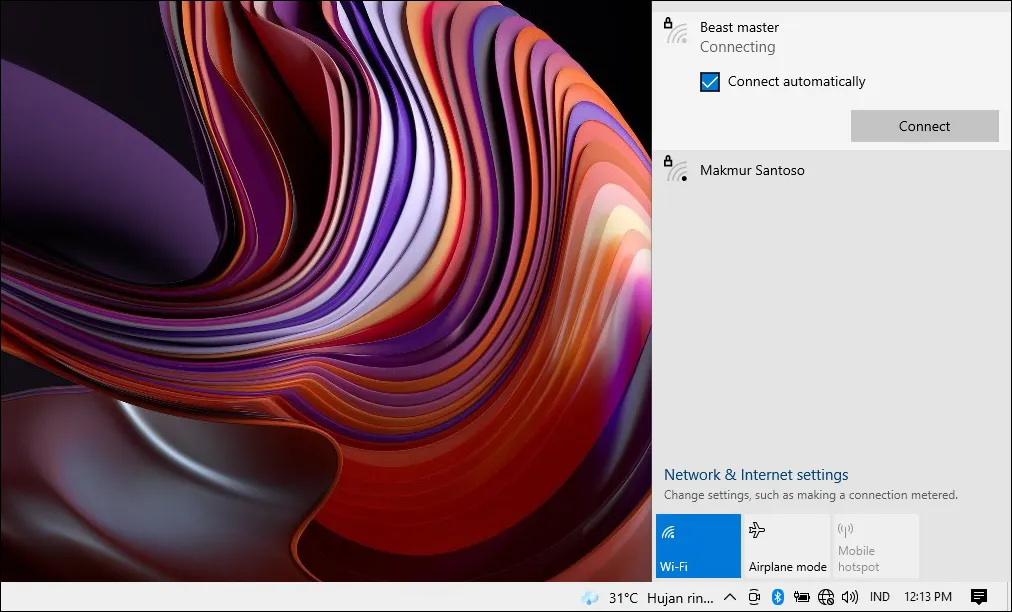
Task: Click the Mobile hotspot tile
Action: [x=875, y=546]
